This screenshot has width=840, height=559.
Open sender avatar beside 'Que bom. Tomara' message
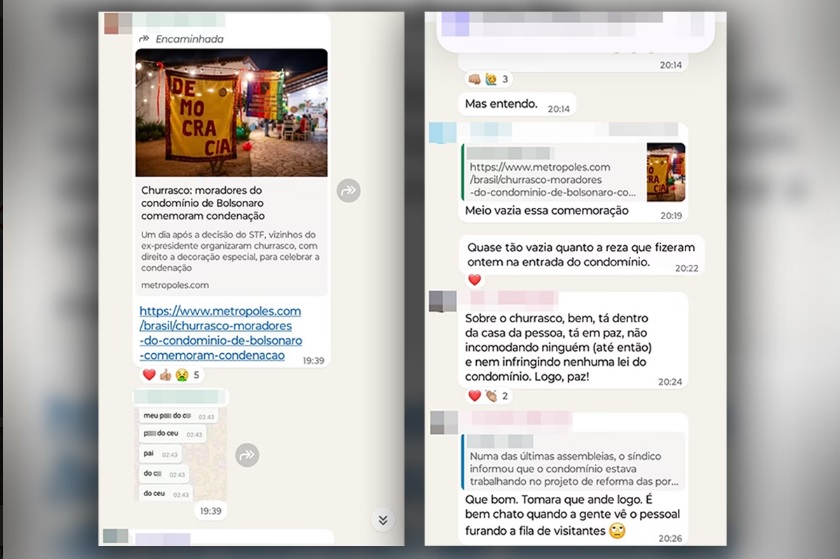tap(443, 422)
